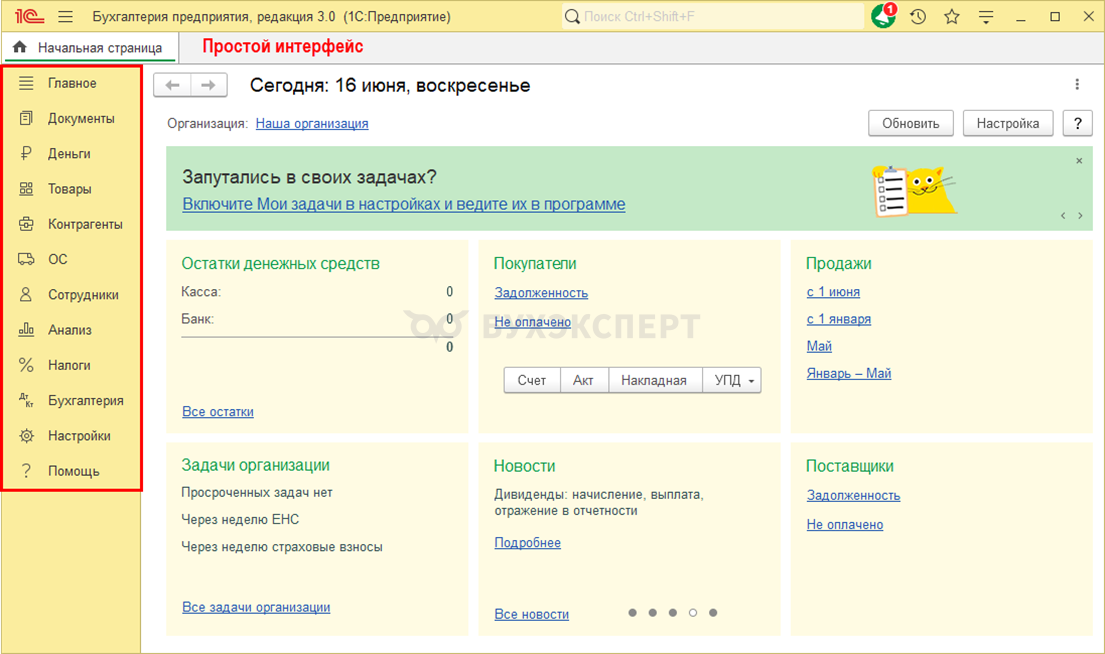Click the ОС truck icon
Image resolution: width=1105 pixels, height=654 pixels.
(26, 259)
